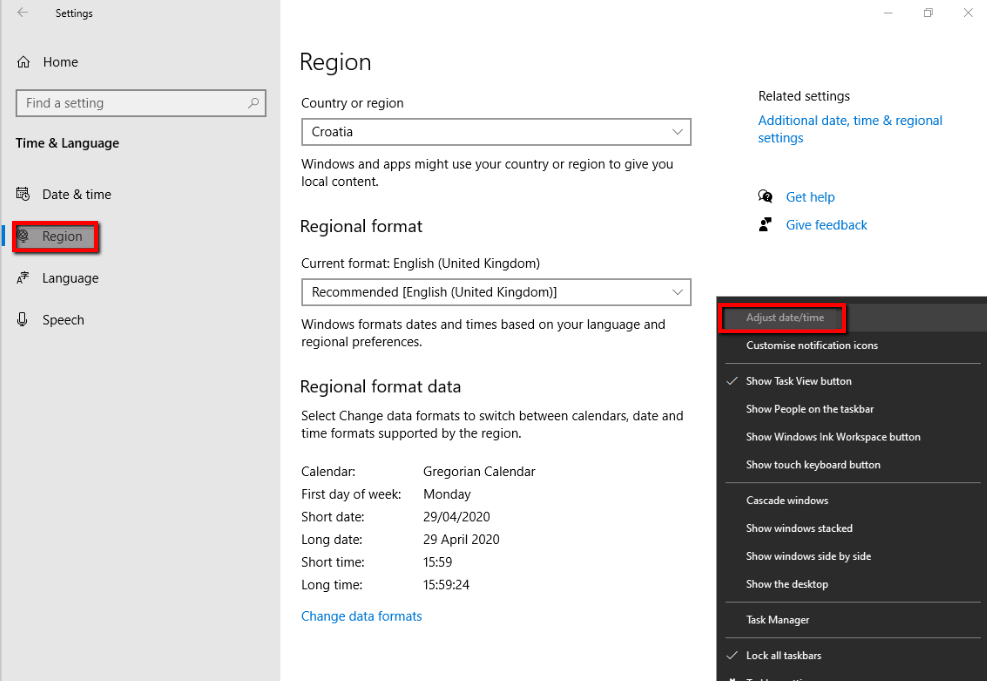Click the Home house icon
The width and height of the screenshot is (987, 681).
[x=23, y=62]
